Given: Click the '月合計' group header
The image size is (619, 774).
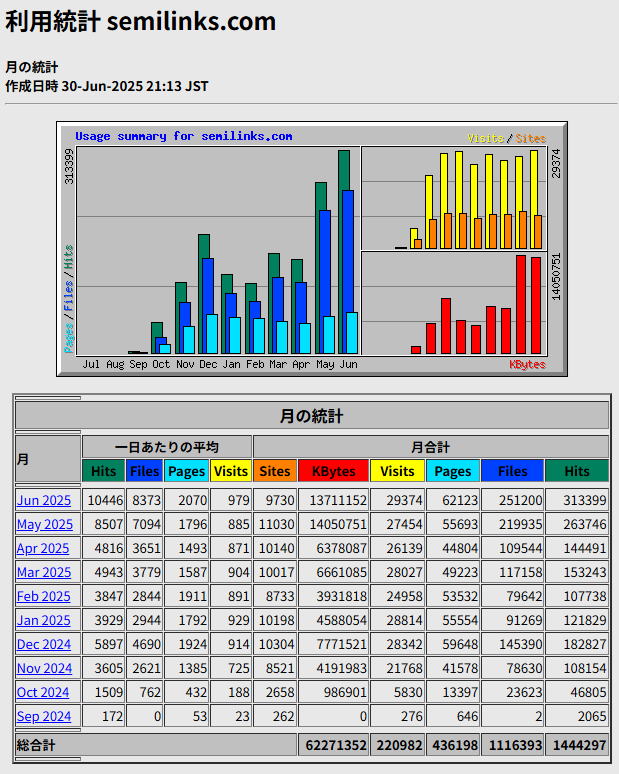Looking at the screenshot, I should 430,447.
